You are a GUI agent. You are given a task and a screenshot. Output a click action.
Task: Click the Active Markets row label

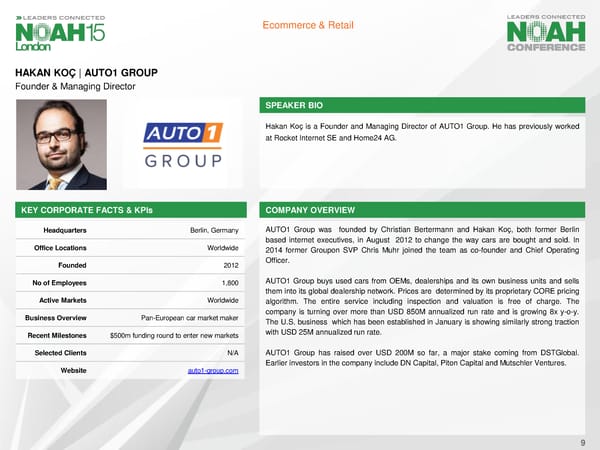pos(62,301)
